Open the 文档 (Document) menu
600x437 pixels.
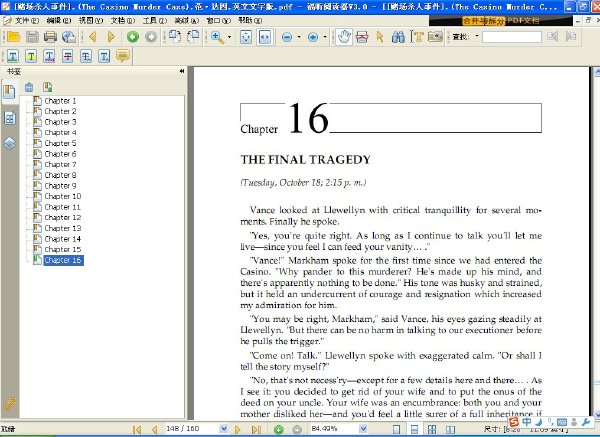(x=123, y=21)
